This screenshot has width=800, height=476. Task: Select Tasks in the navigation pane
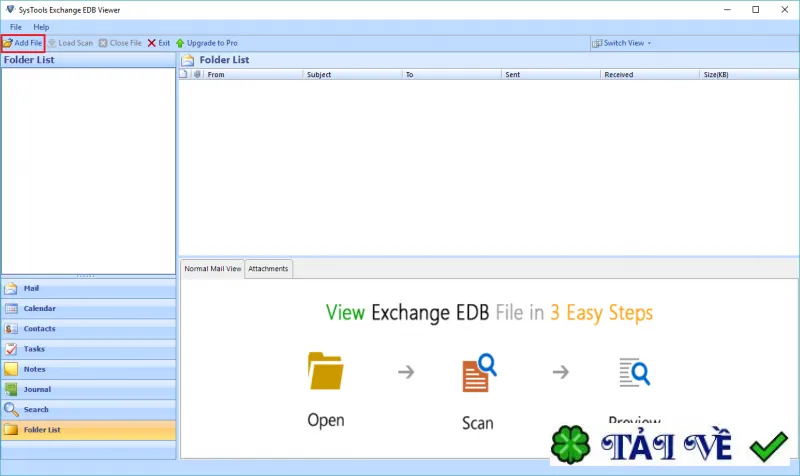(x=88, y=349)
